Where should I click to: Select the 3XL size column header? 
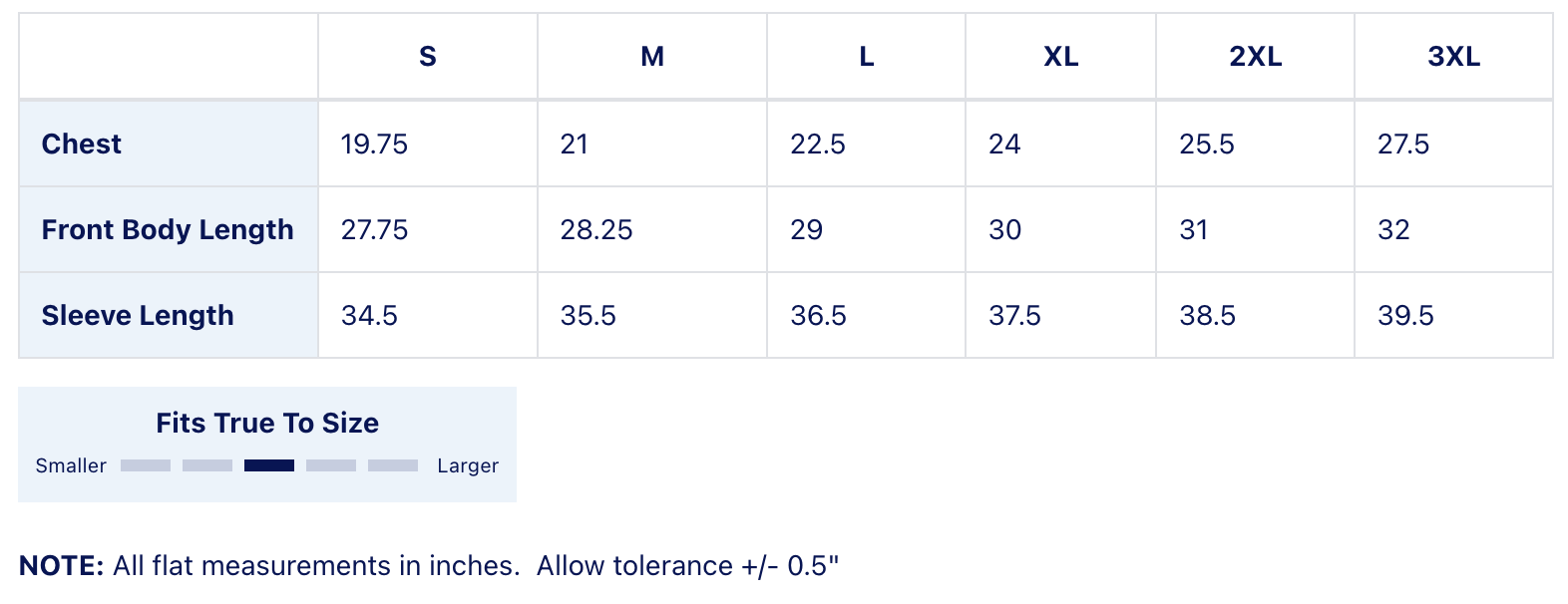click(1453, 57)
